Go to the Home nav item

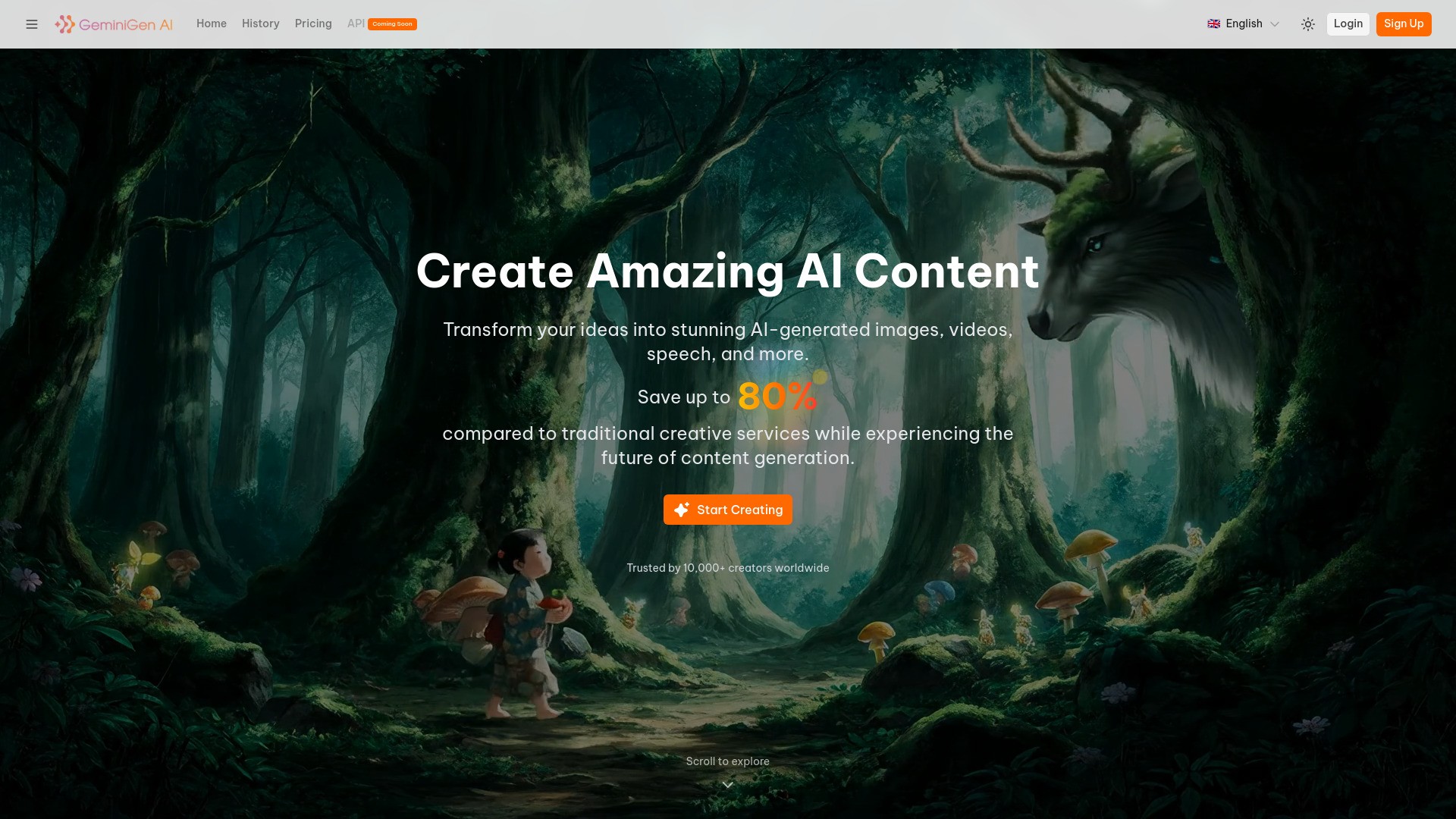tap(211, 24)
